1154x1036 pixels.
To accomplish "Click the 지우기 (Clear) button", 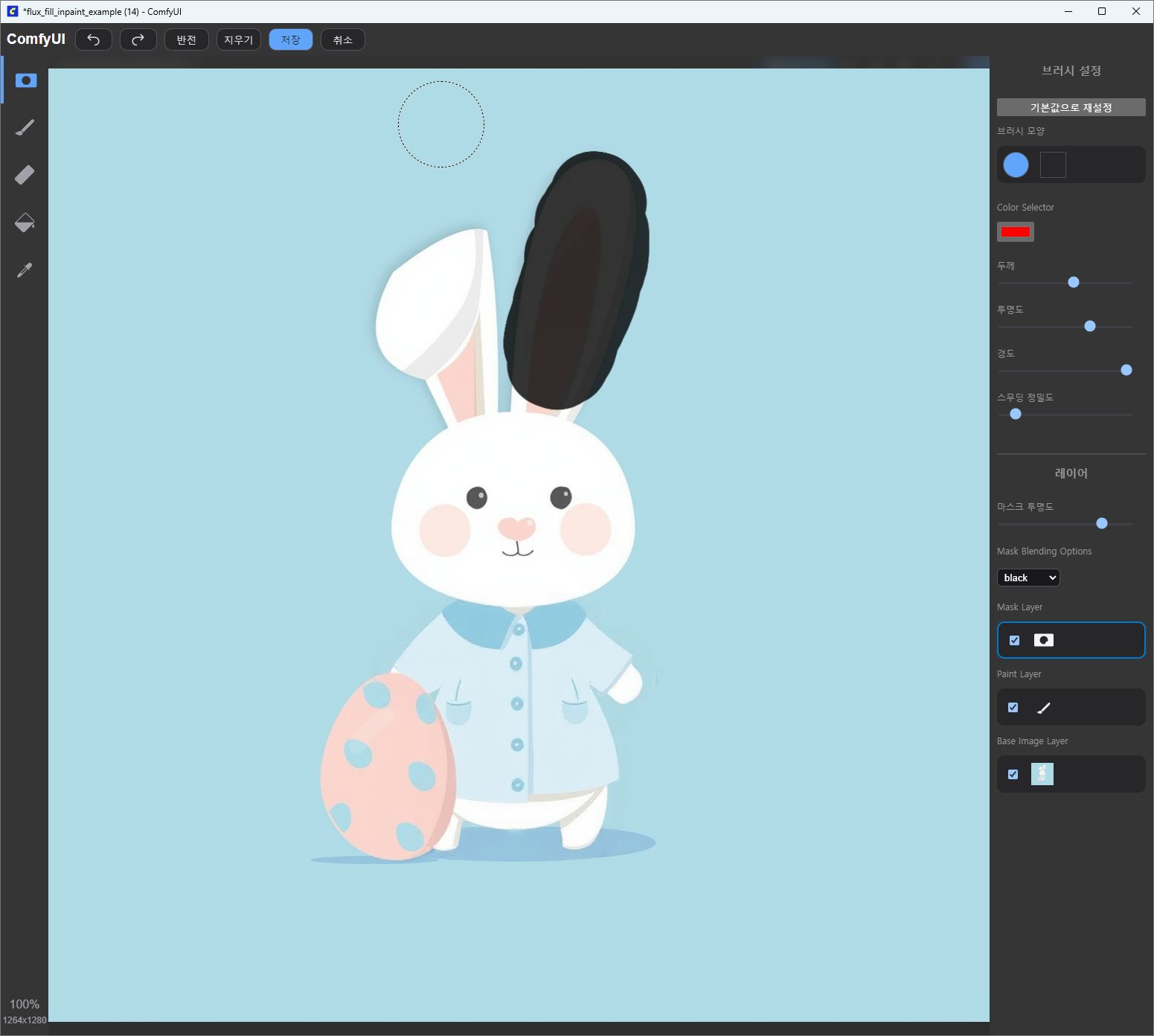I will click(239, 39).
